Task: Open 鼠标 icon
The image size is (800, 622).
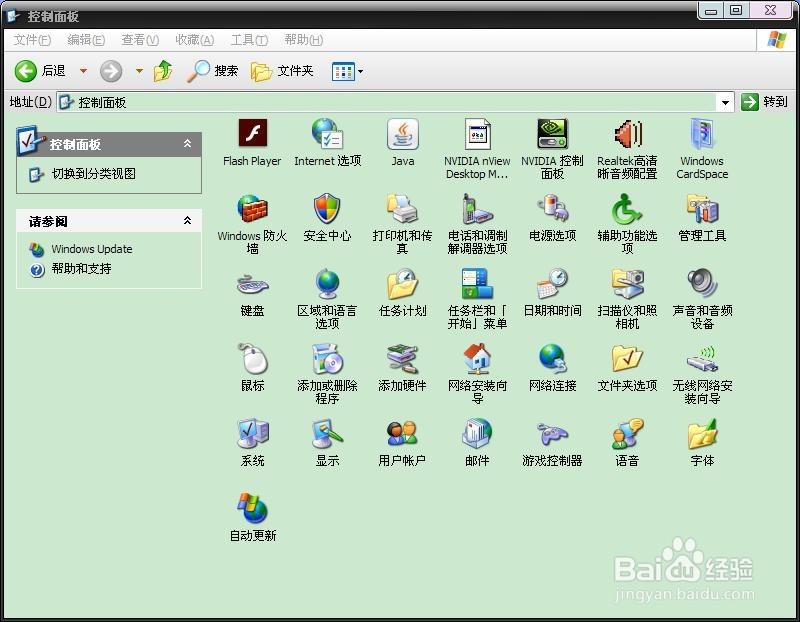Action: pos(253,359)
